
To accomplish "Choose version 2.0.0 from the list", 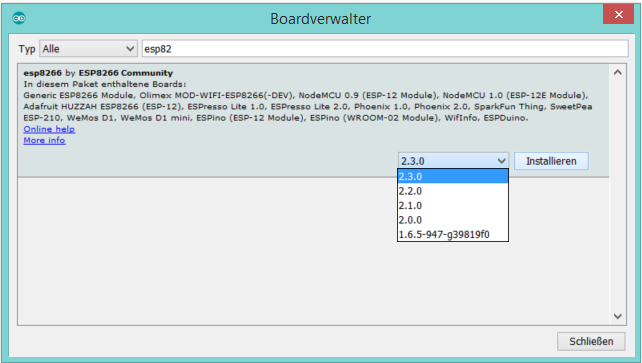I will pos(453,220).
